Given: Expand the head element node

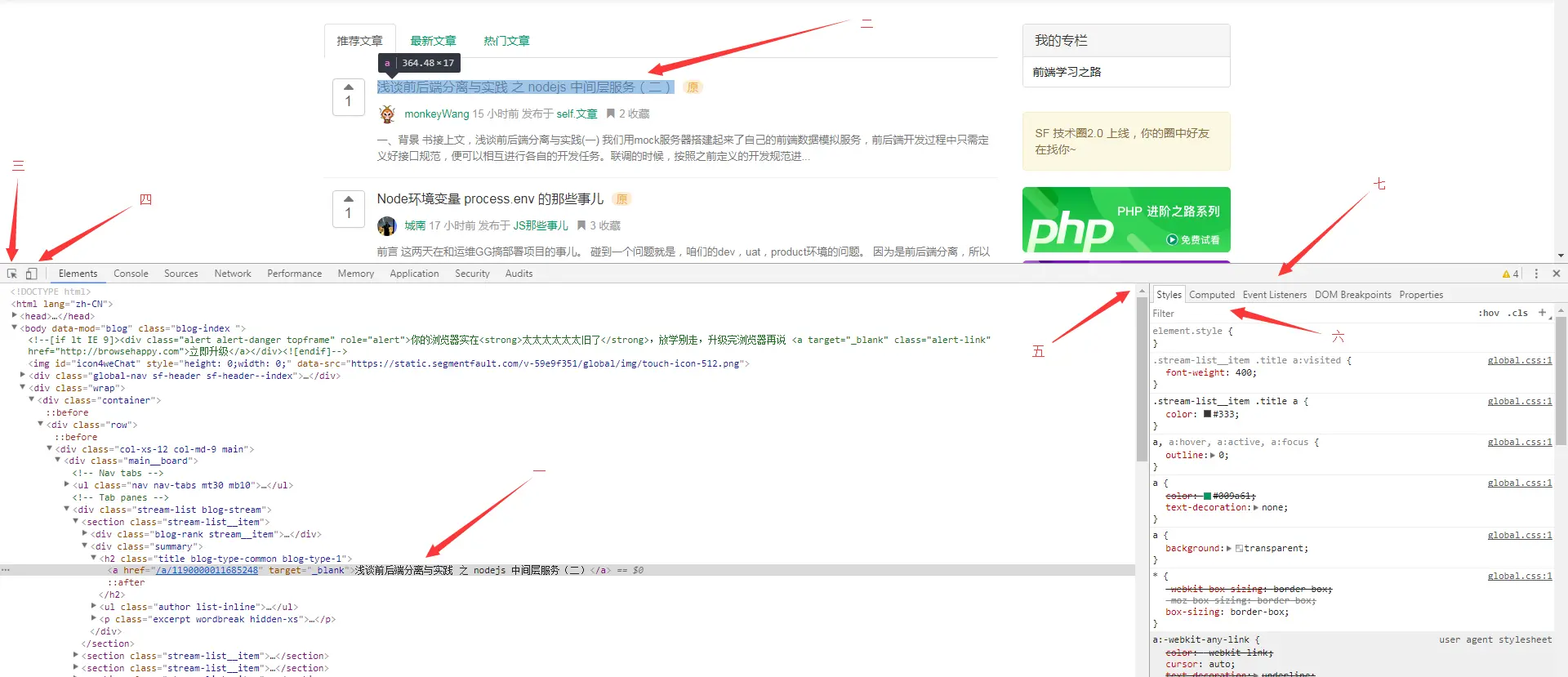Looking at the screenshot, I should click(x=15, y=315).
